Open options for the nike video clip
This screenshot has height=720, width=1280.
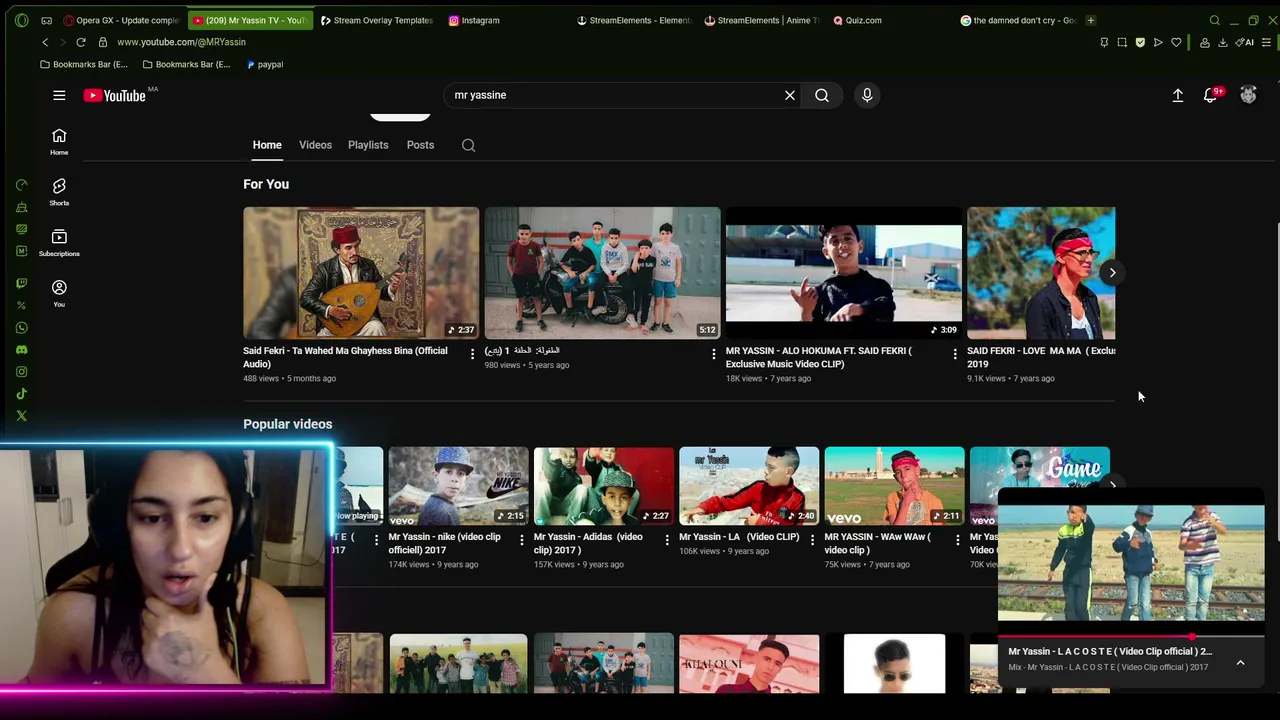coord(521,540)
